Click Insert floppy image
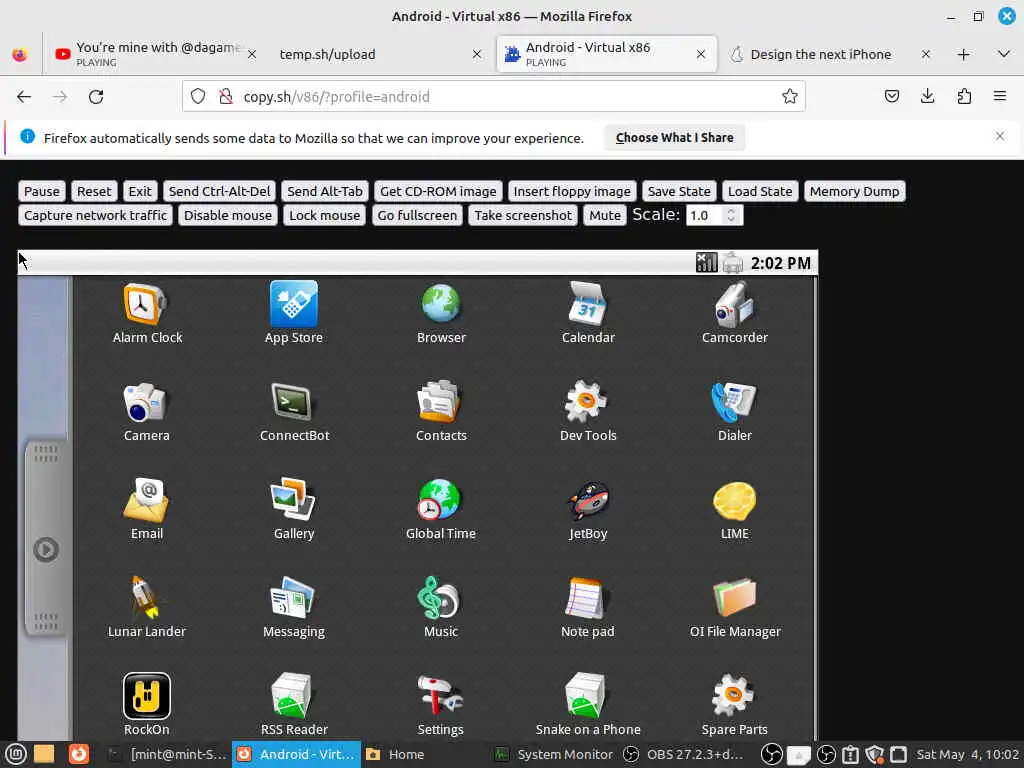1024x768 pixels. coord(572,191)
